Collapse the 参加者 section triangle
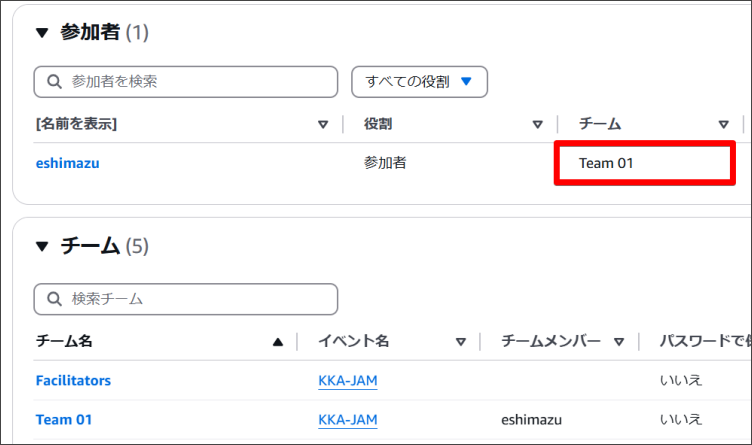The width and height of the screenshot is (752, 445). [x=42, y=33]
